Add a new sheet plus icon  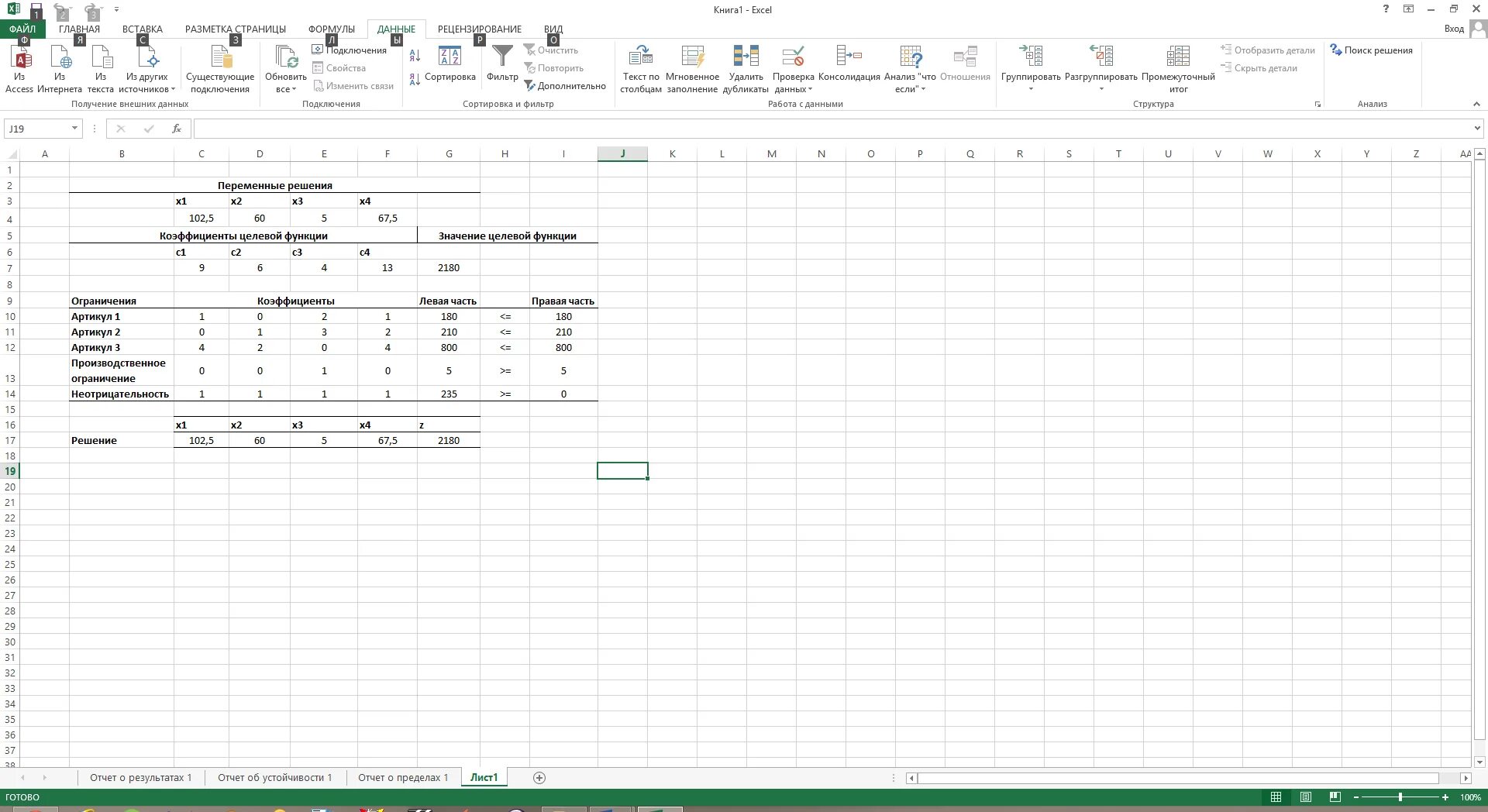(539, 778)
